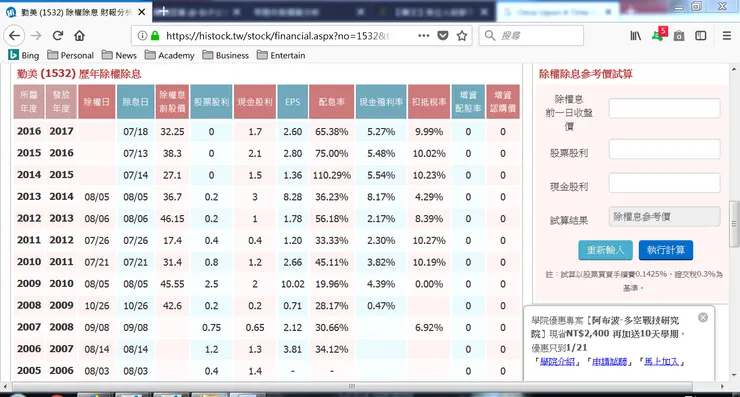The height and width of the screenshot is (397, 740).
Task: Close the advertisement popup
Action: [703, 318]
